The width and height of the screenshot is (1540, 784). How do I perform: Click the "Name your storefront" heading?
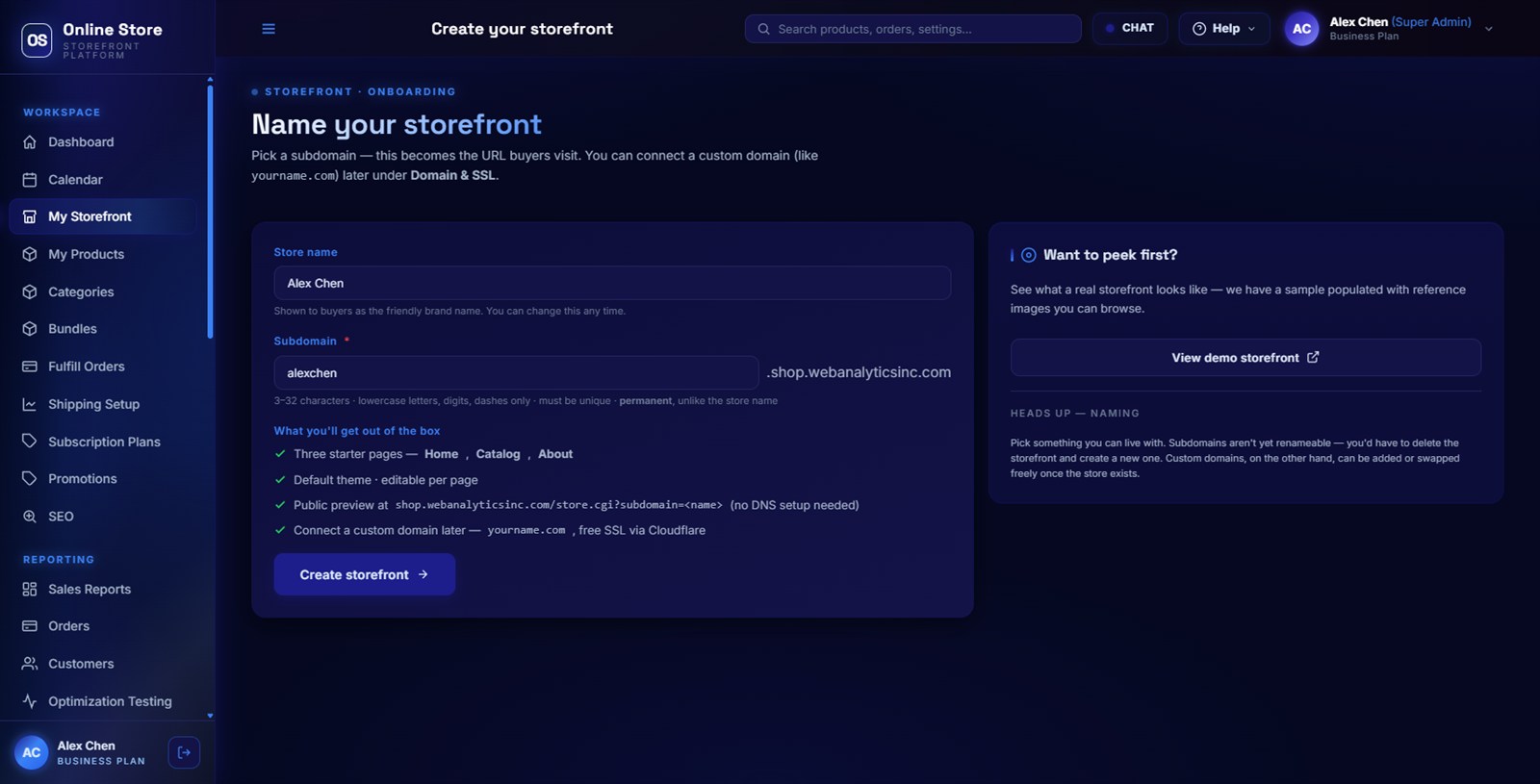point(397,124)
